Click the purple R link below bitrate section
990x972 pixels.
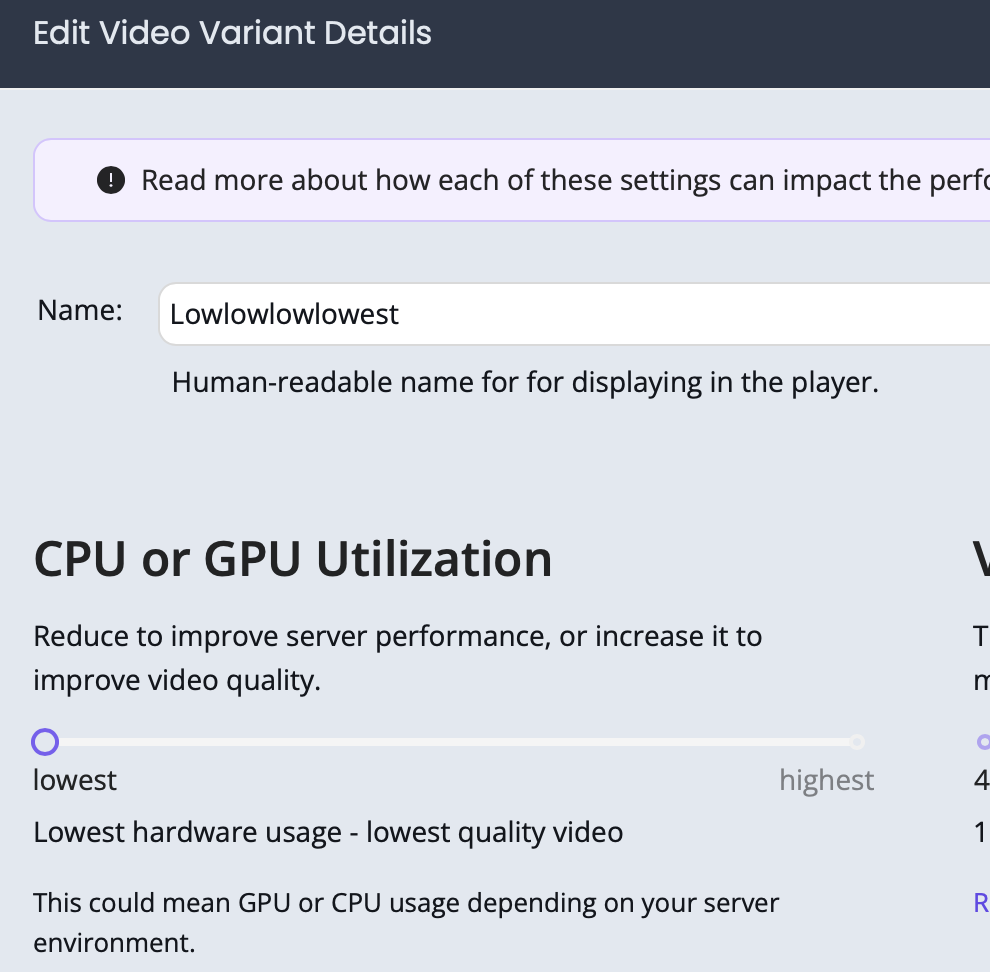point(980,903)
